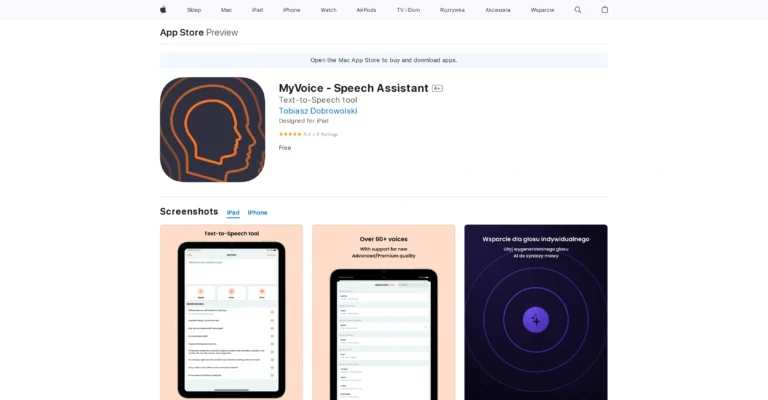Click the MyVoice app icon
The height and width of the screenshot is (400, 768).
[213, 130]
